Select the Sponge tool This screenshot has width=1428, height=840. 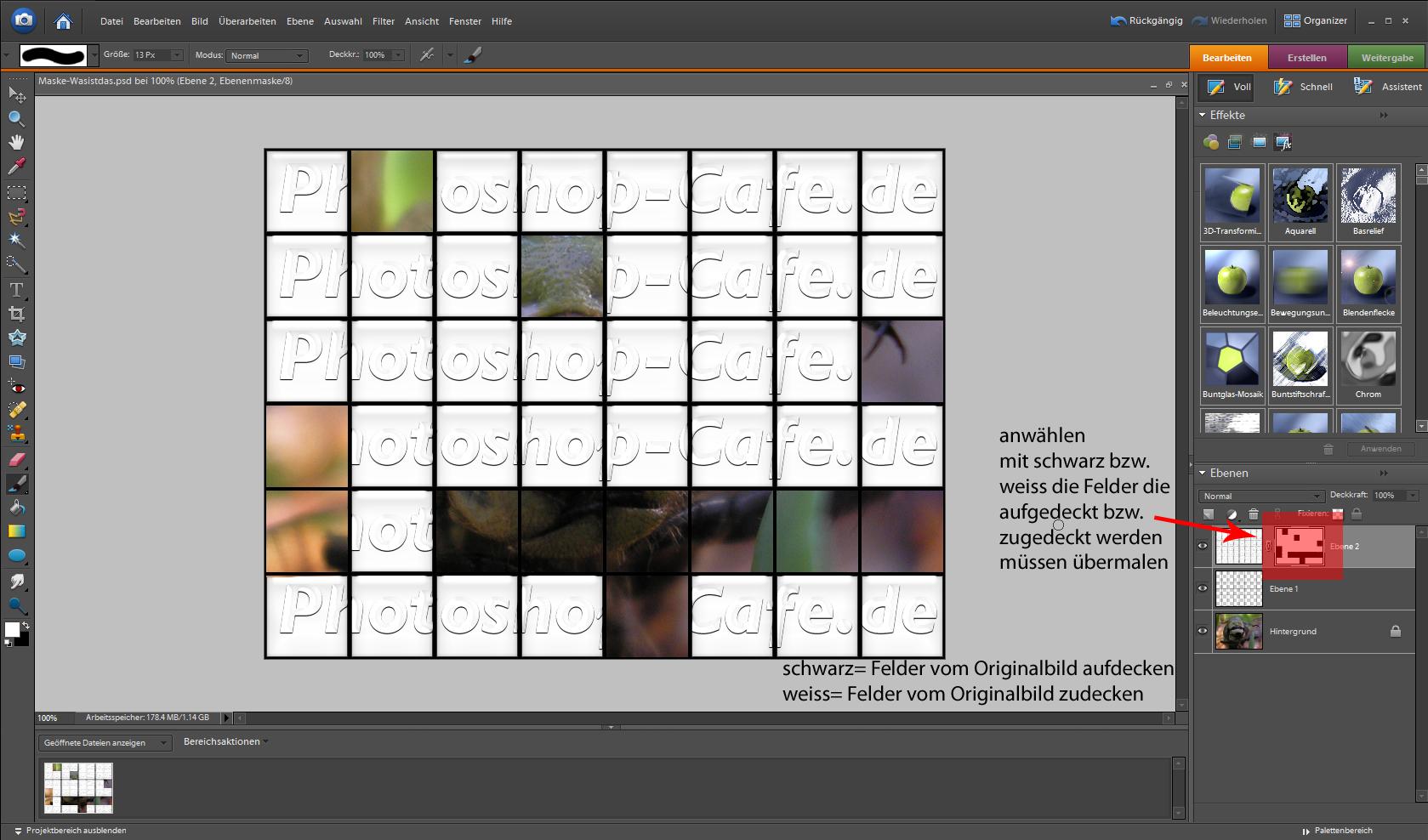(16, 605)
